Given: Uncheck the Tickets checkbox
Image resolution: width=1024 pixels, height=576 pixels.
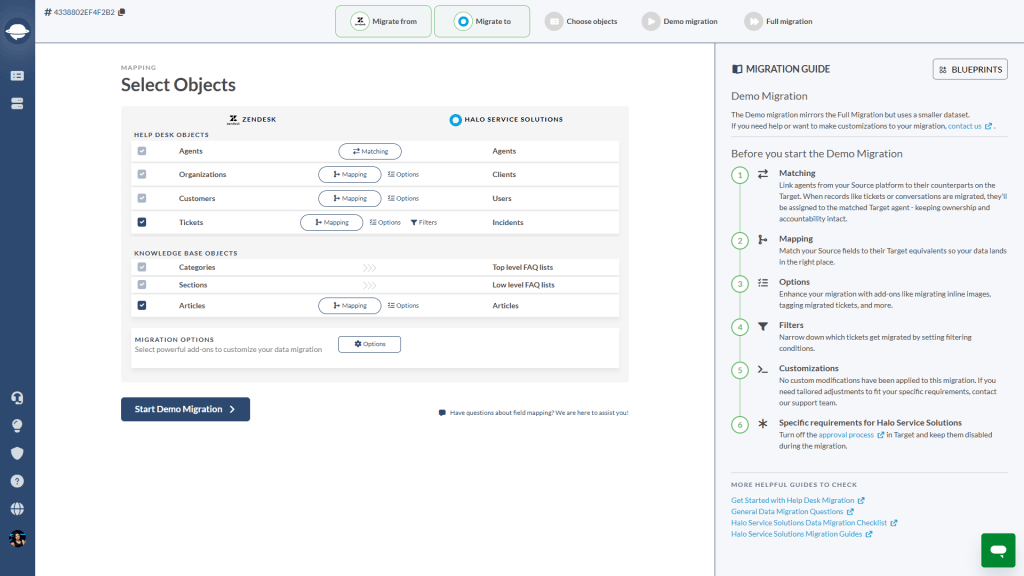Looking at the screenshot, I should (x=142, y=222).
